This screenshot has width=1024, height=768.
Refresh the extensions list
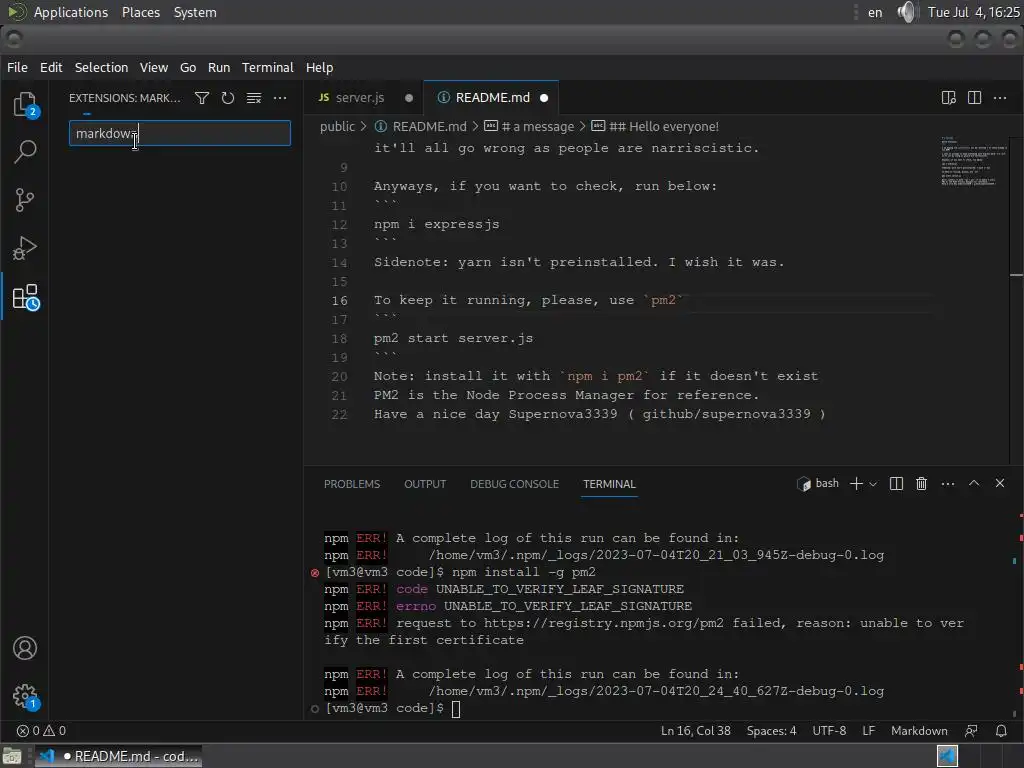(x=227, y=98)
